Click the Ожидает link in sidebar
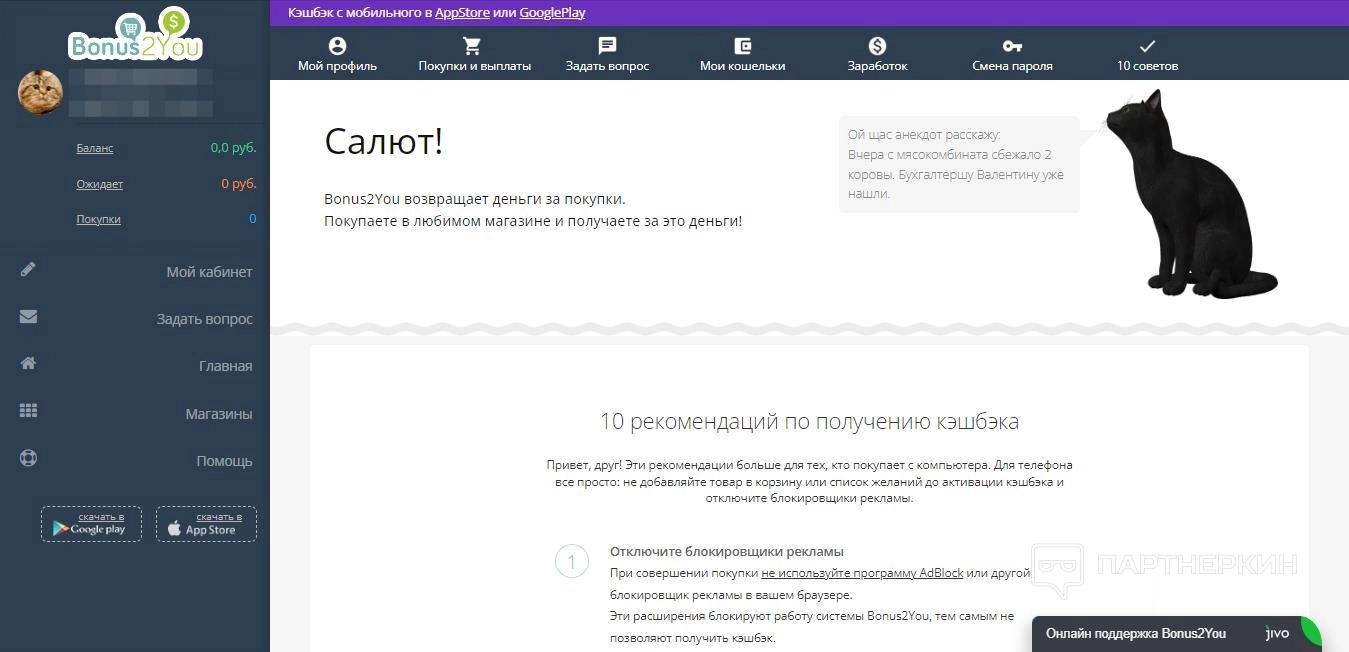1349x652 pixels. coord(100,184)
